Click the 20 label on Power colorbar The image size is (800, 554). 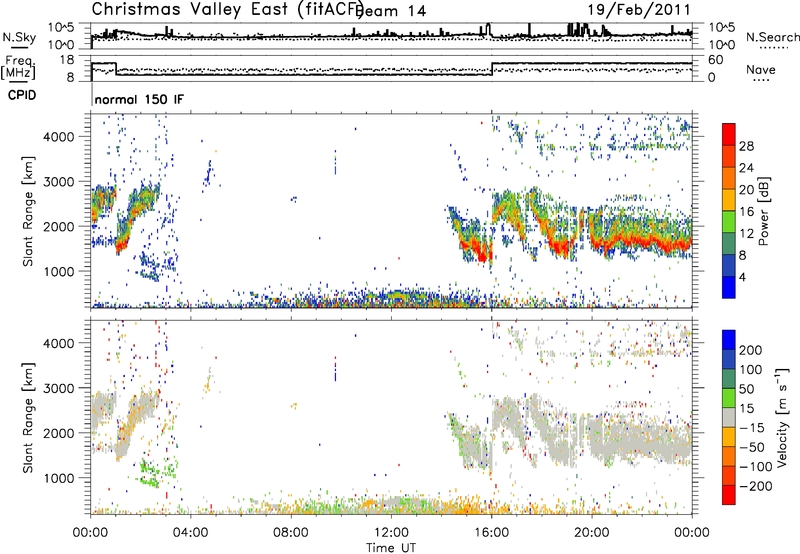tap(746, 190)
